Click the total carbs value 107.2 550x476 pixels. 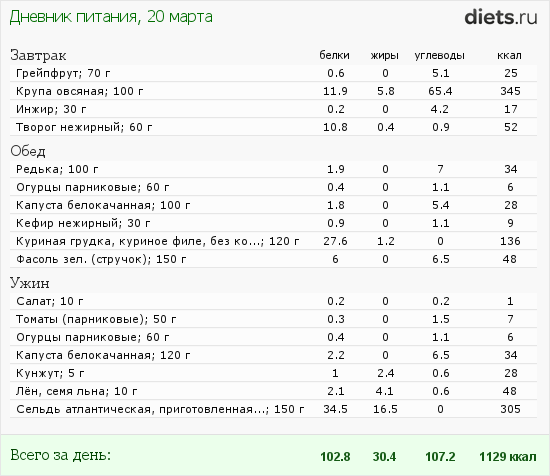coord(440,457)
